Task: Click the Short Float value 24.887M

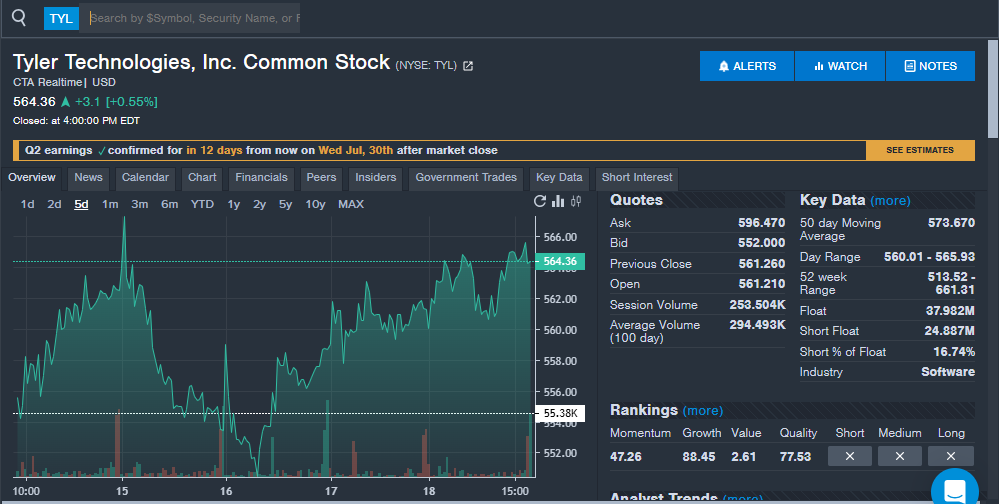Action: [x=949, y=331]
